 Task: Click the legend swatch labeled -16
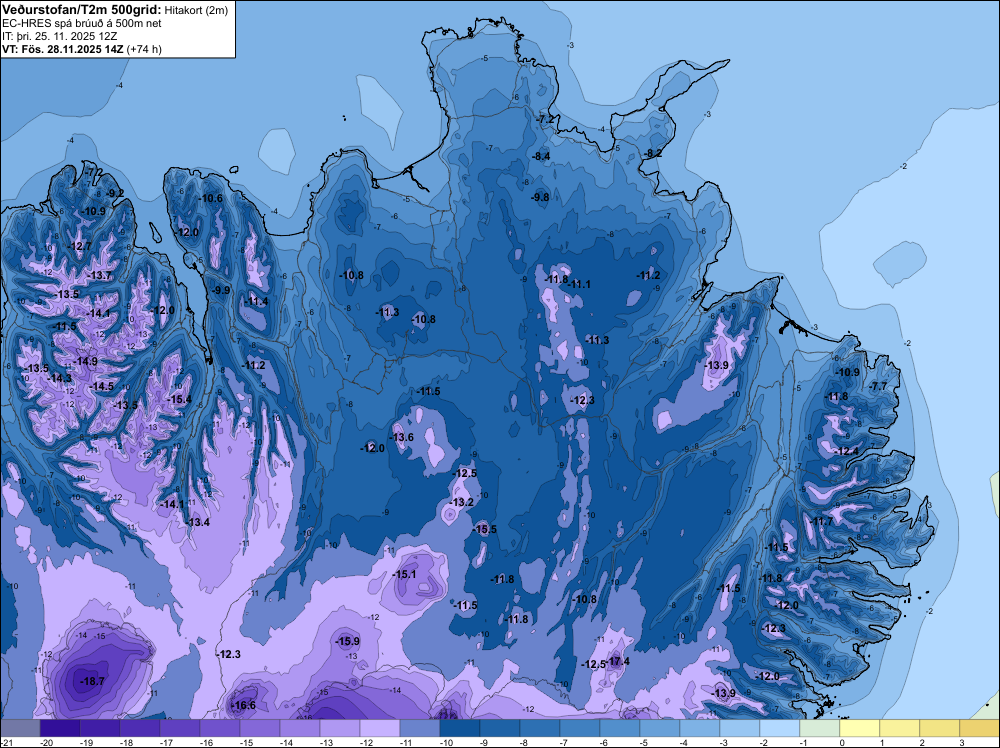pyautogui.click(x=219, y=728)
